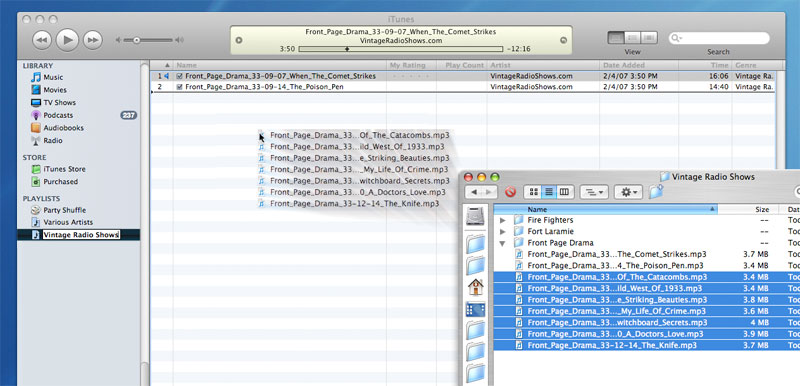This screenshot has height=386, width=800.
Task: Sort iTunes list by Play Count column
Action: [x=462, y=65]
